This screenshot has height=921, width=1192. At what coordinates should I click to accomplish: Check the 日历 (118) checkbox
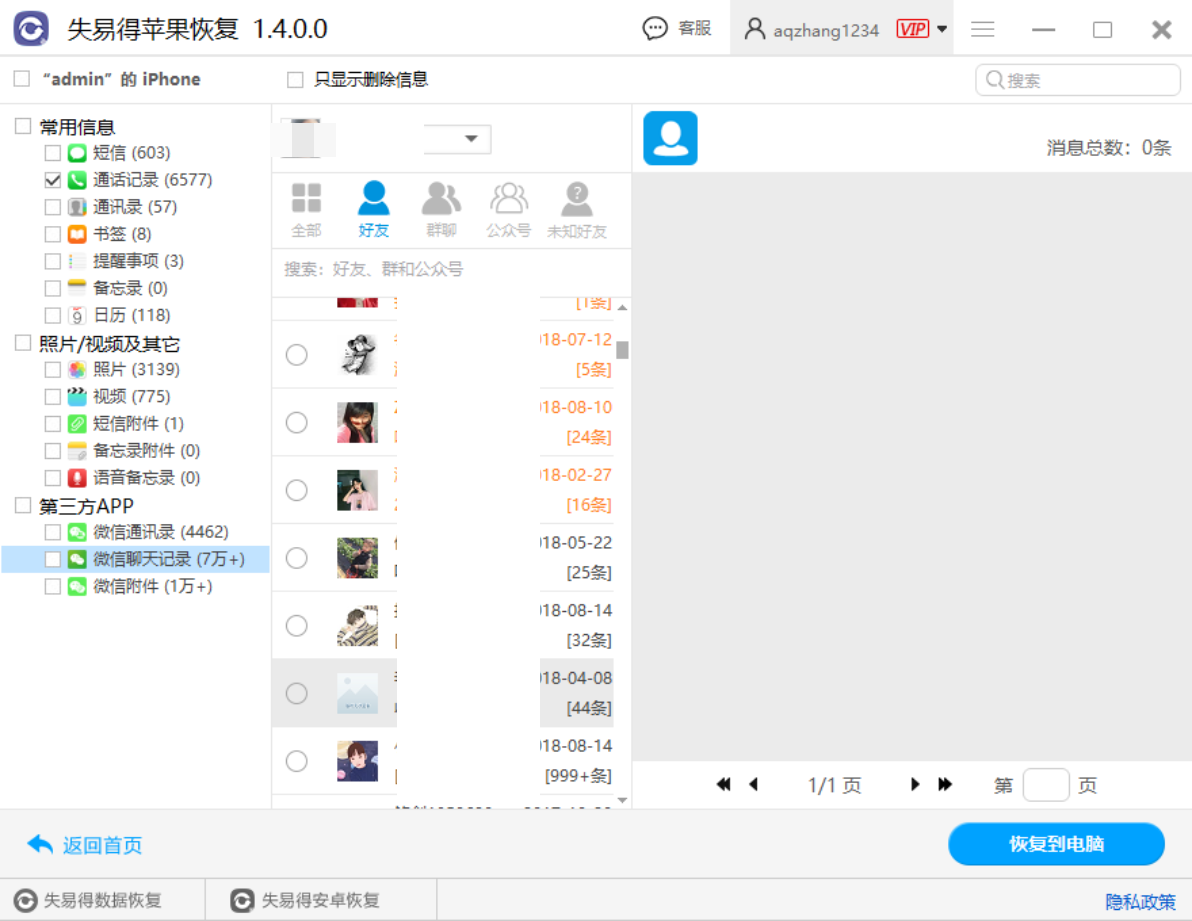52,315
